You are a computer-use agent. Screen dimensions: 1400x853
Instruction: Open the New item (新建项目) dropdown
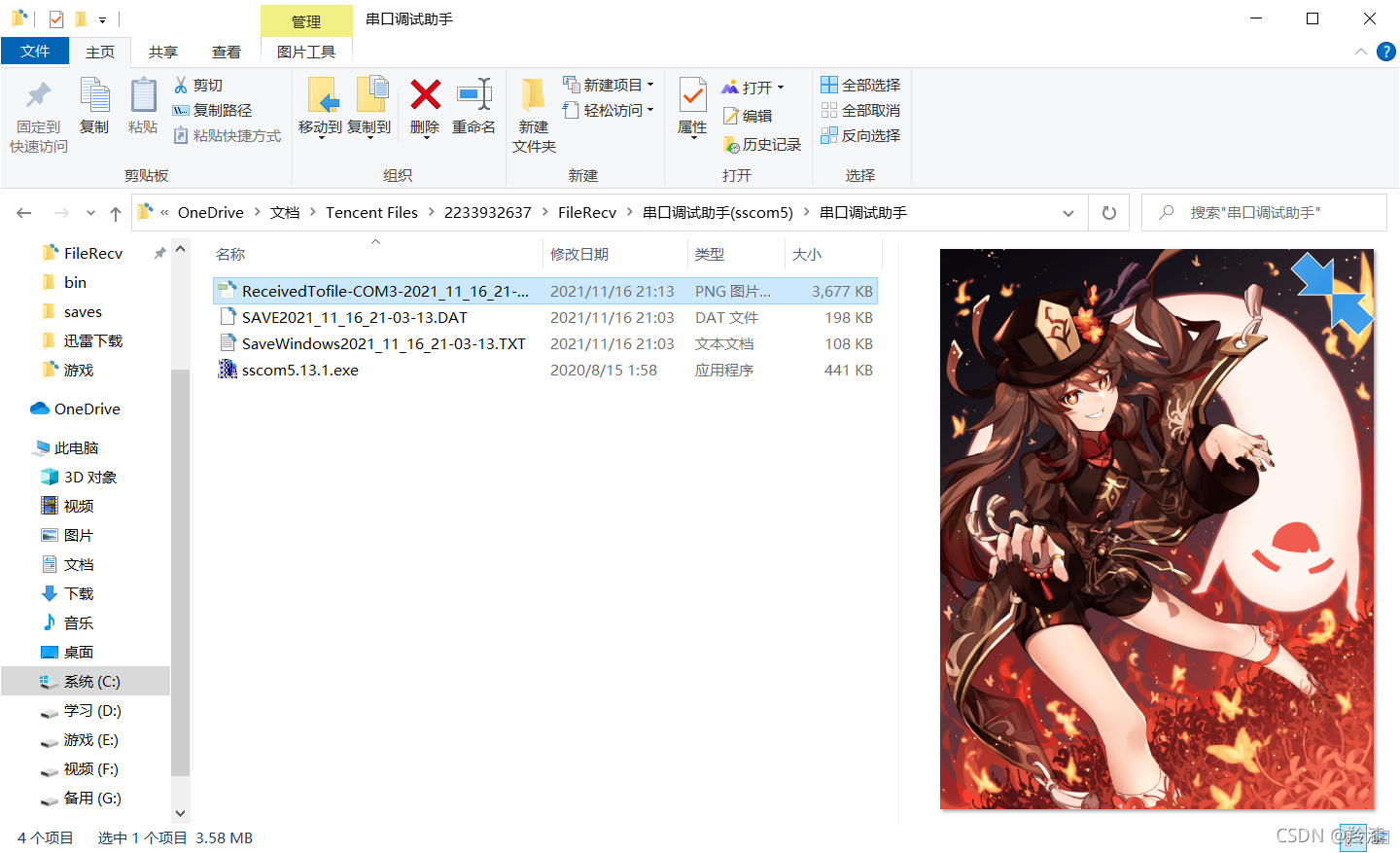pos(609,86)
